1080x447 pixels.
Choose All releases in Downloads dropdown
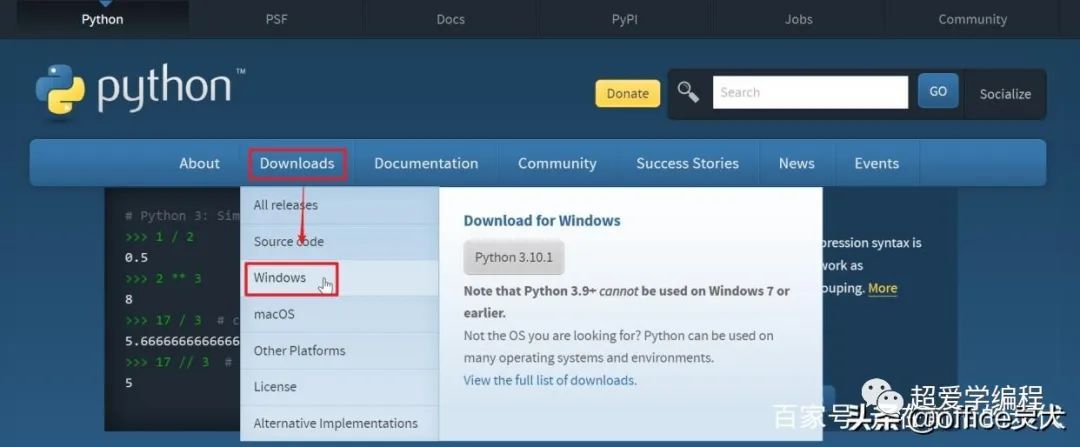pos(340,205)
